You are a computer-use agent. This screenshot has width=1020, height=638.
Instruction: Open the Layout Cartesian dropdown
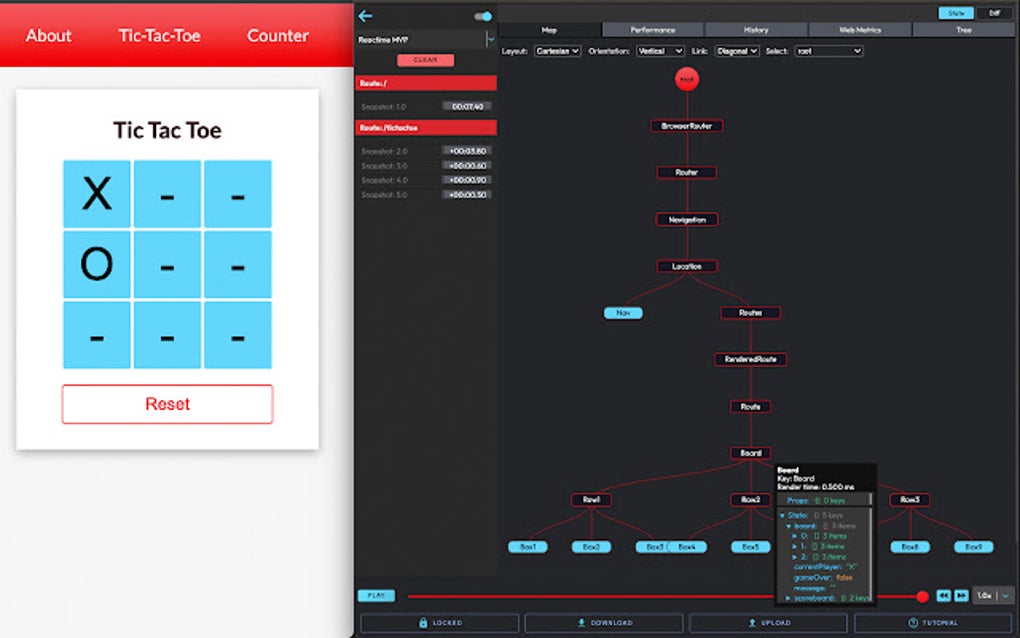point(557,51)
